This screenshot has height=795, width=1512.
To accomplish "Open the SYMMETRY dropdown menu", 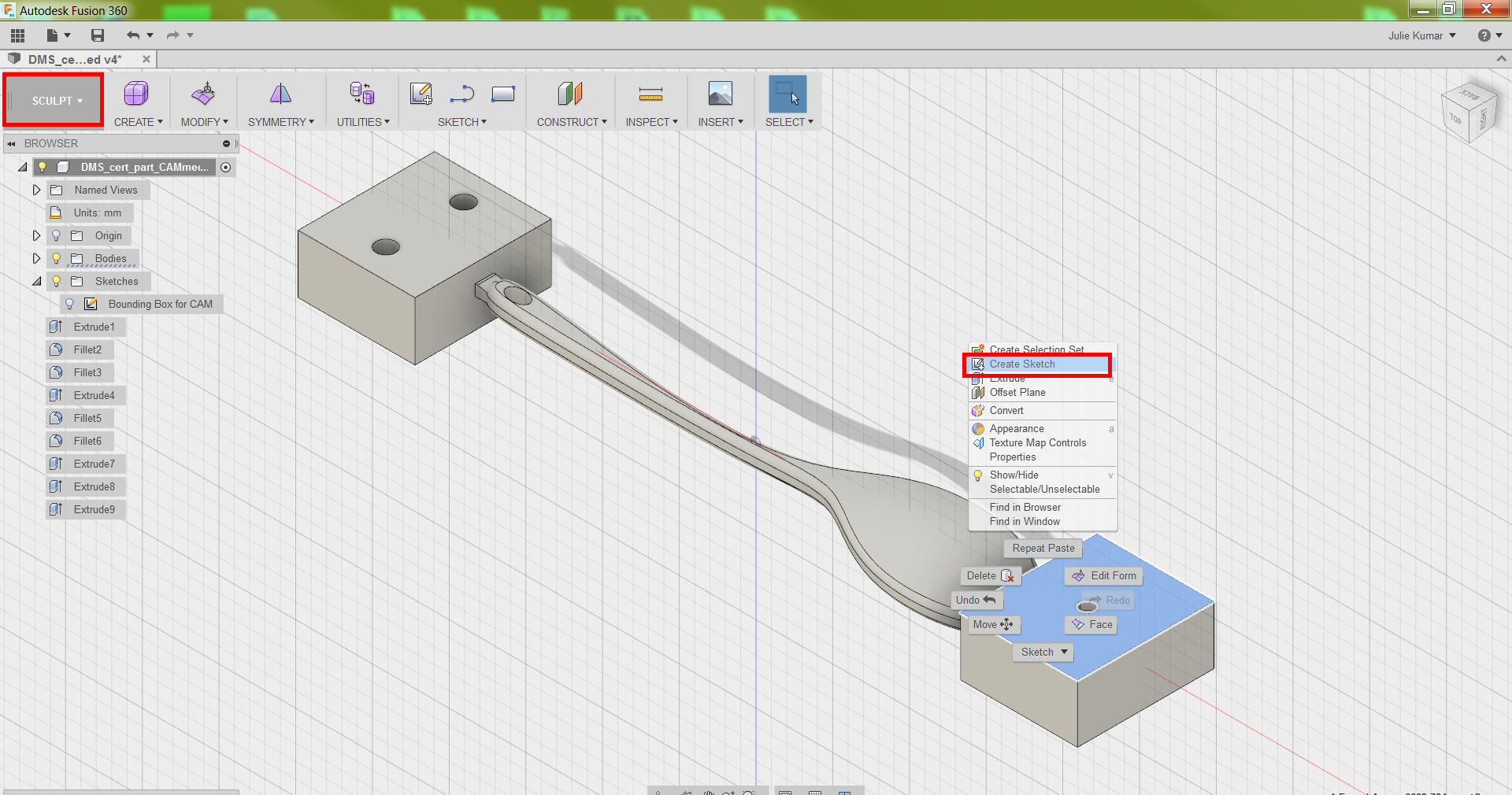I will pos(281,122).
